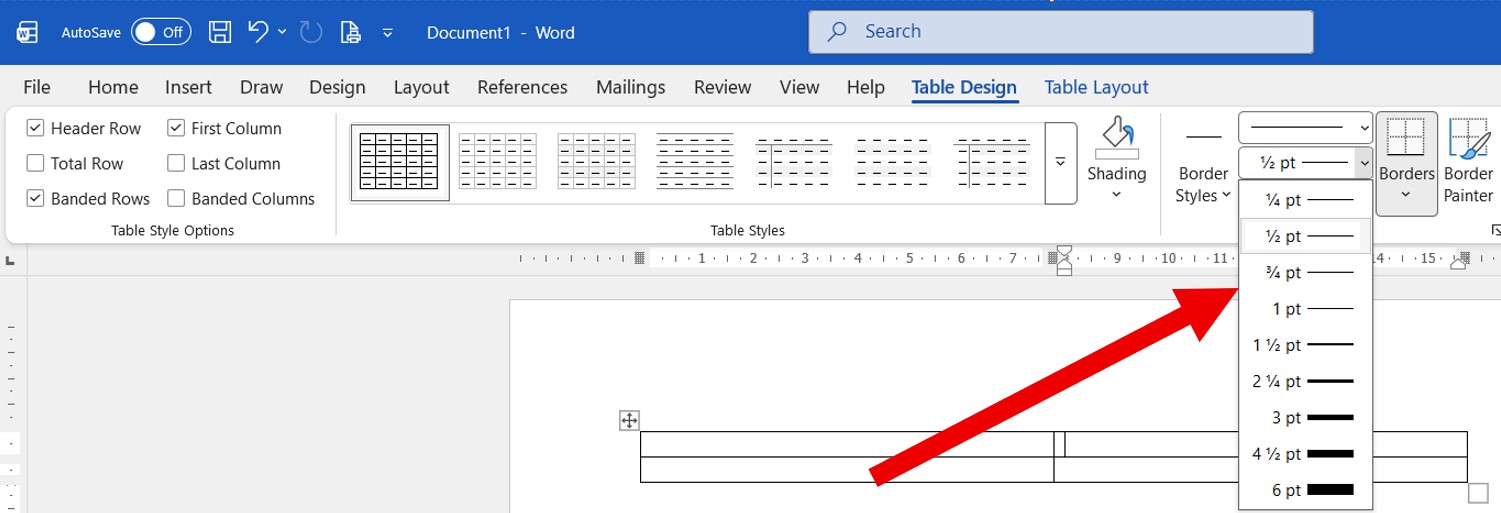Open the Customize Quick Access Toolbar dropdown
The image size is (1501, 513).
click(x=388, y=33)
